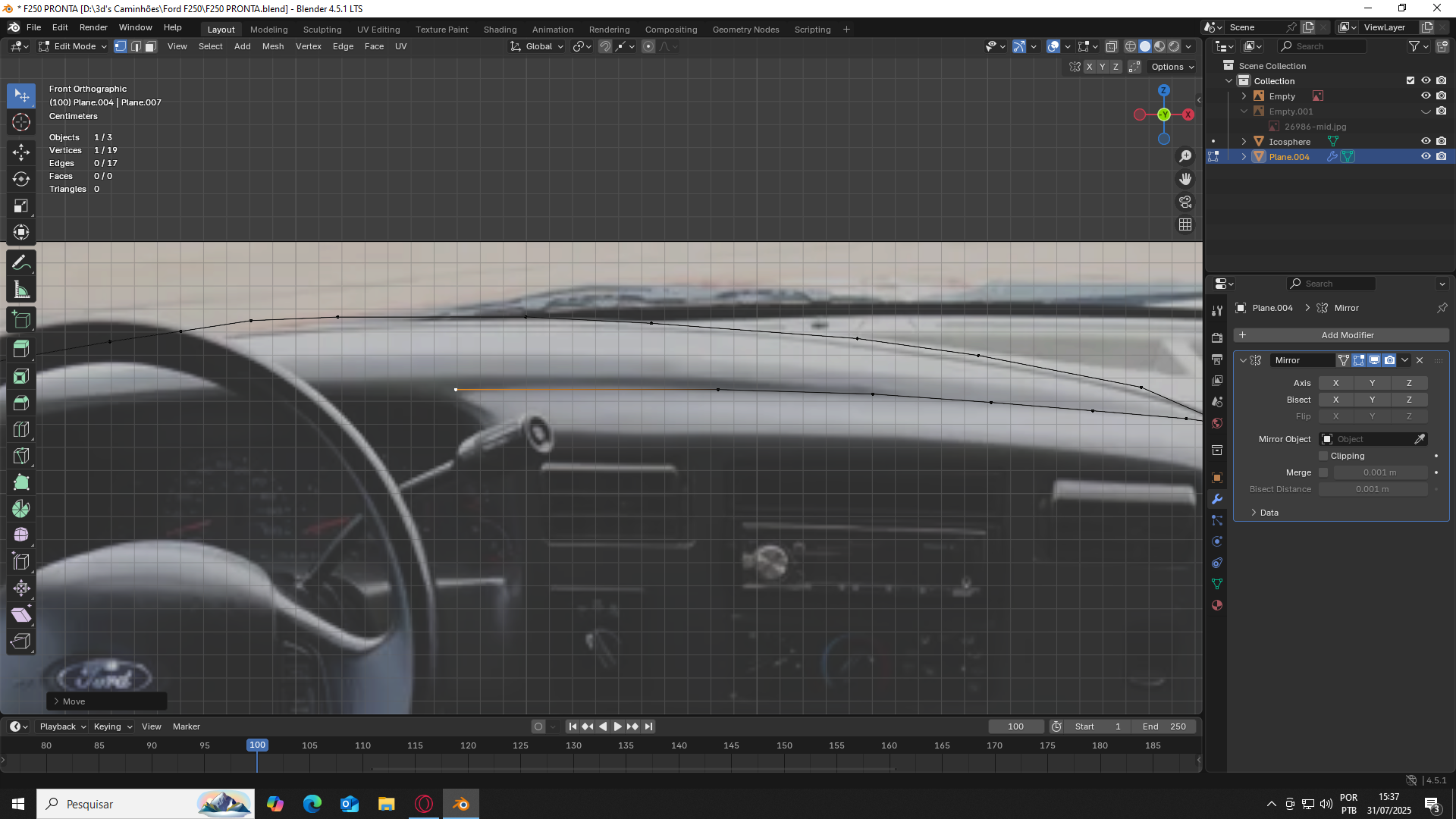The height and width of the screenshot is (819, 1456).
Task: Enable the Merge checkbox
Action: click(x=1323, y=472)
